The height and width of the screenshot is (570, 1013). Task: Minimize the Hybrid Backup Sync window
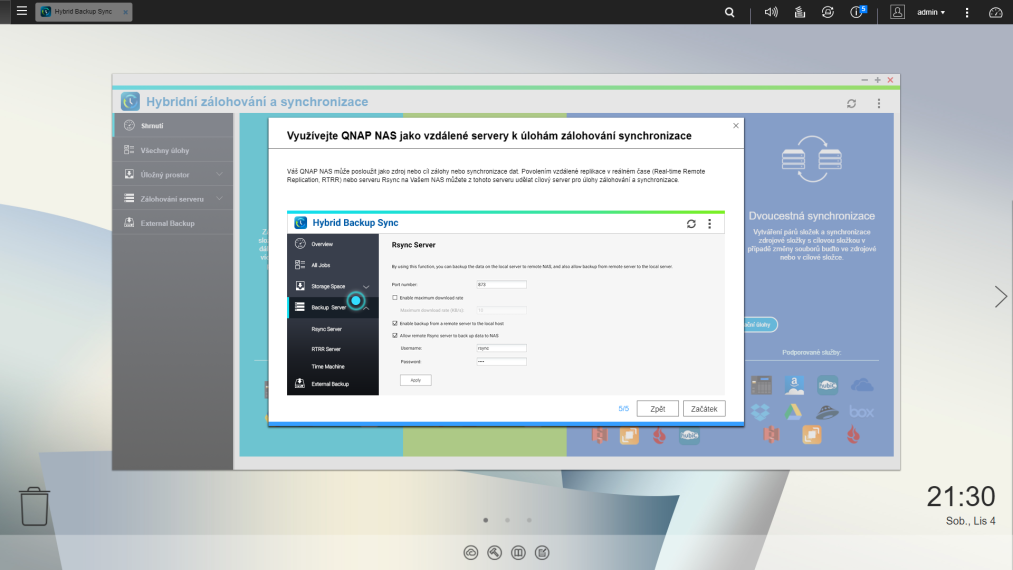point(864,80)
